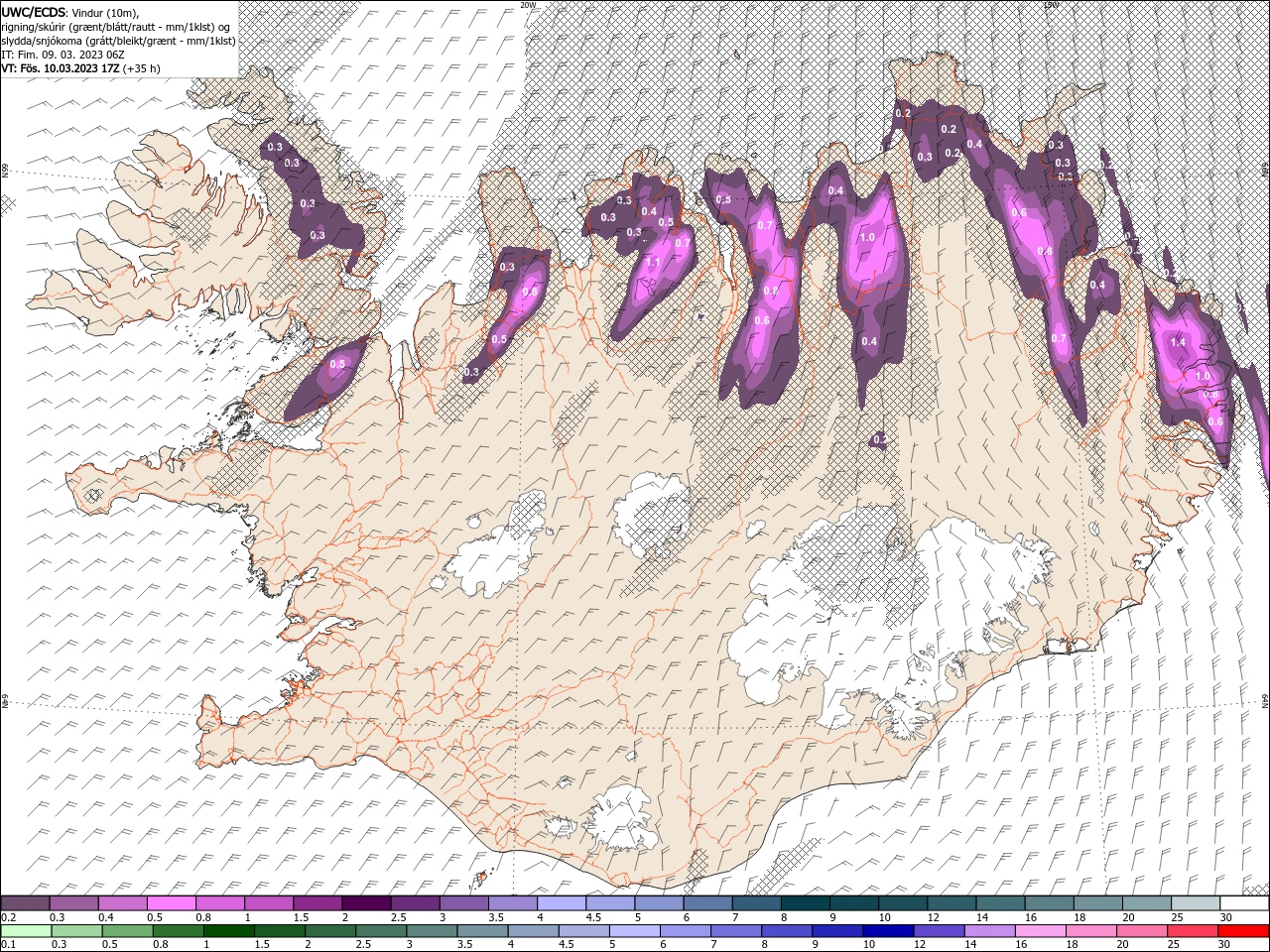Click the white 30 swatch in upper legend

click(x=1244, y=903)
